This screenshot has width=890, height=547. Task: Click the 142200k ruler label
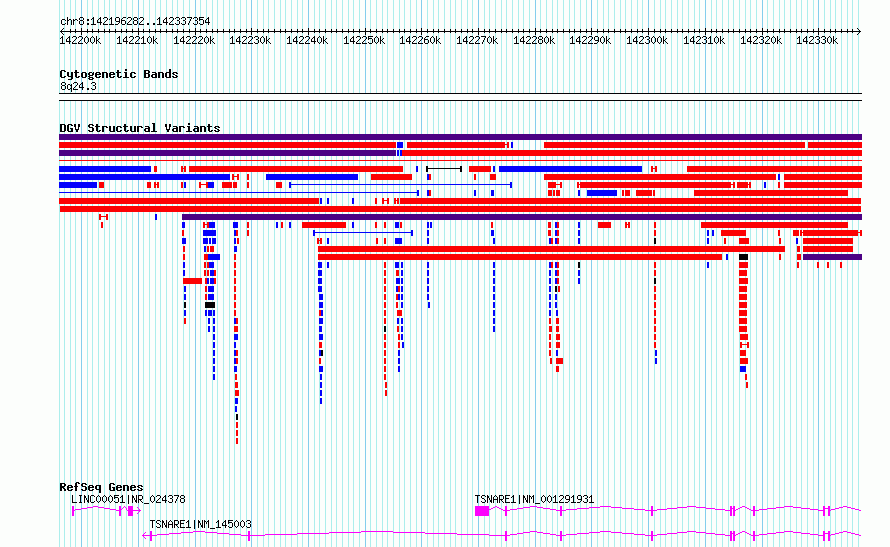coord(80,41)
